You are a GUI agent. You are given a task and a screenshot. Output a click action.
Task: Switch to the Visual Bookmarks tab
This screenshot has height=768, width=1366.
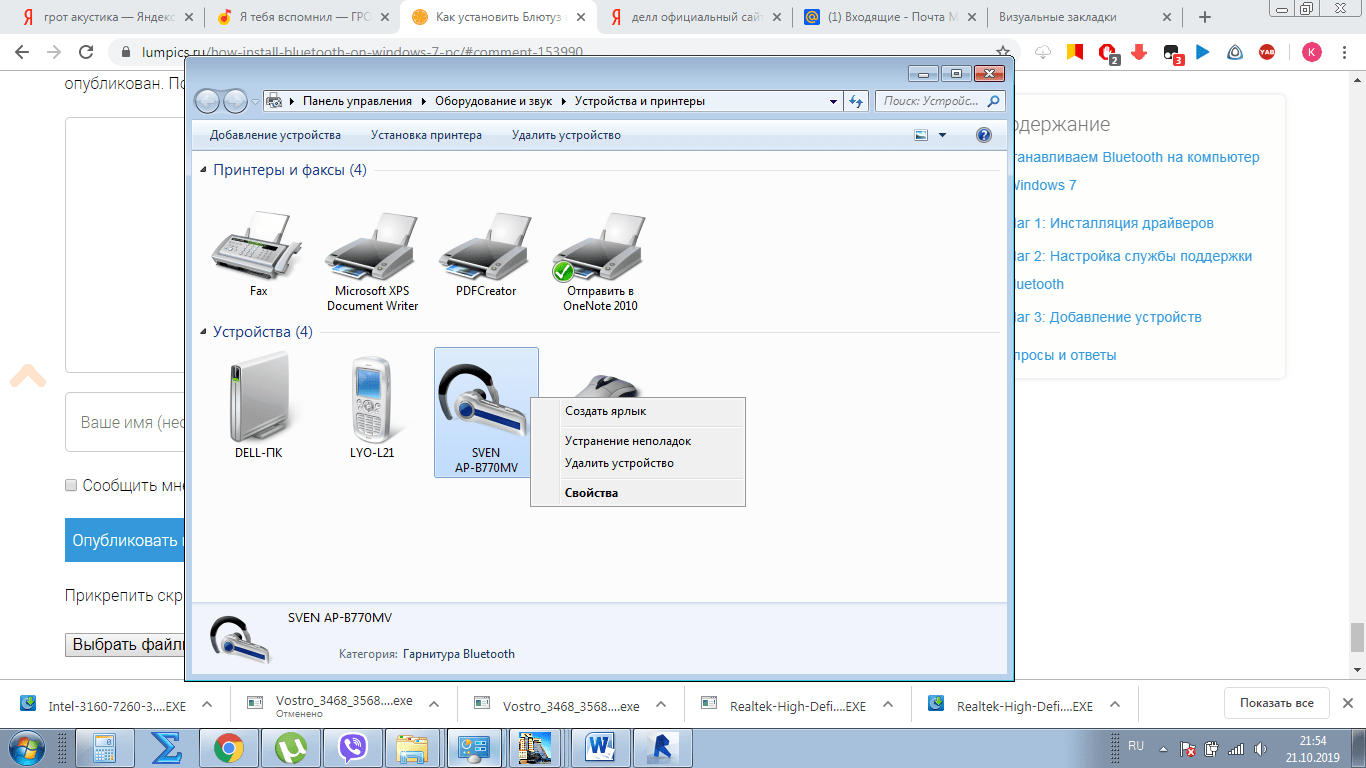(1084, 17)
